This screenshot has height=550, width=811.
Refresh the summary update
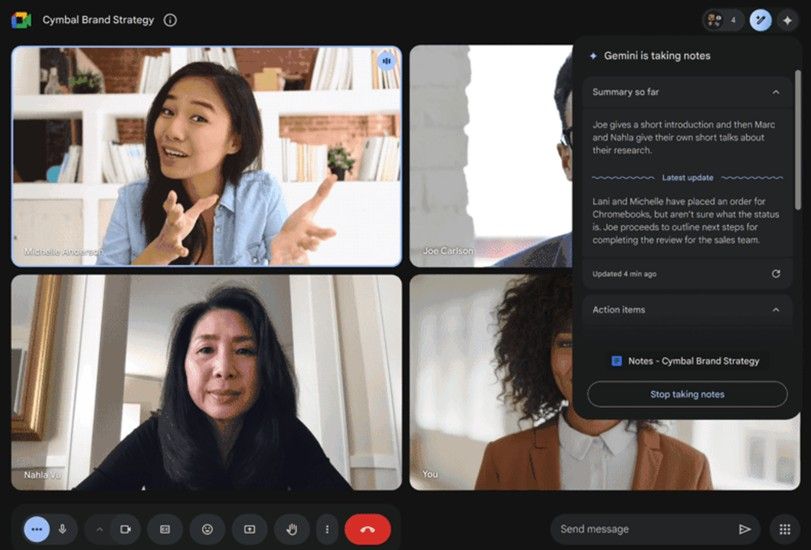pos(776,274)
